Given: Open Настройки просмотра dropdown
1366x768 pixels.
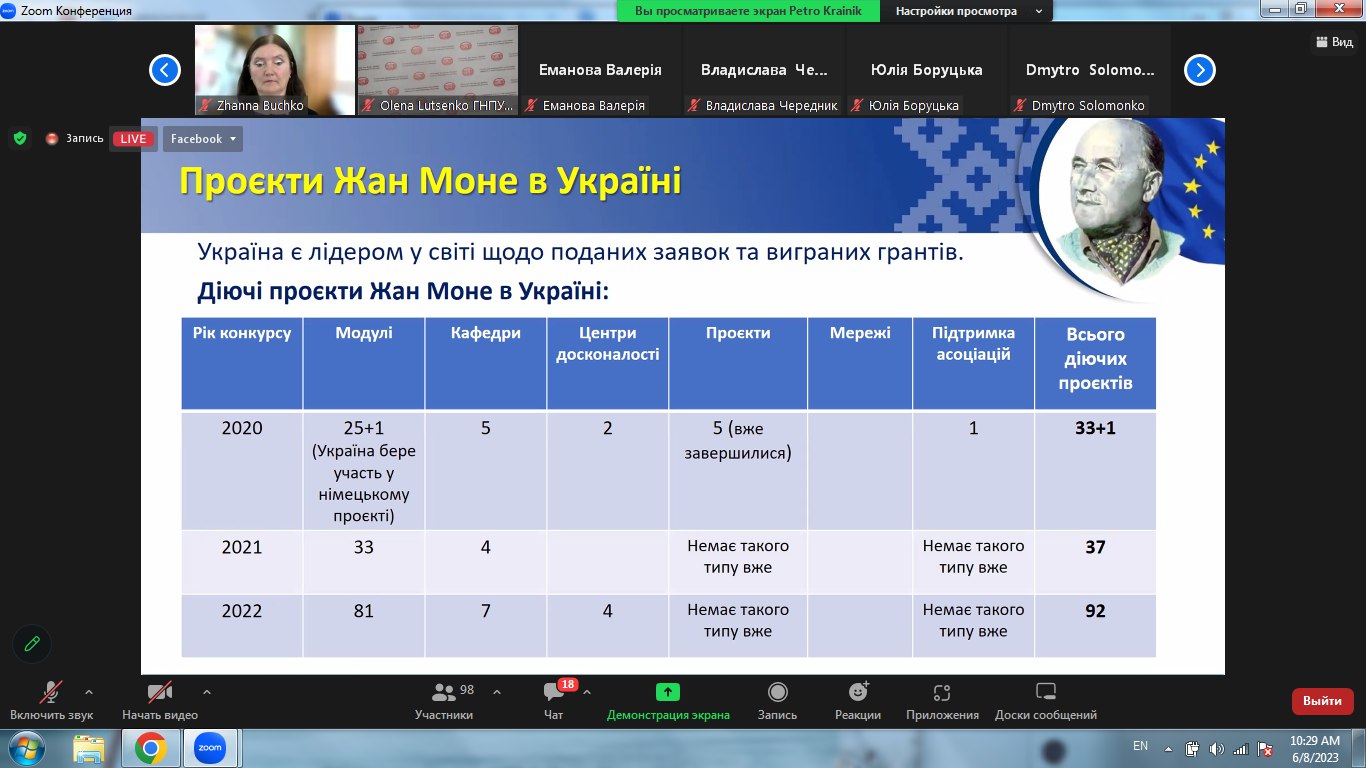Looking at the screenshot, I should tap(968, 11).
